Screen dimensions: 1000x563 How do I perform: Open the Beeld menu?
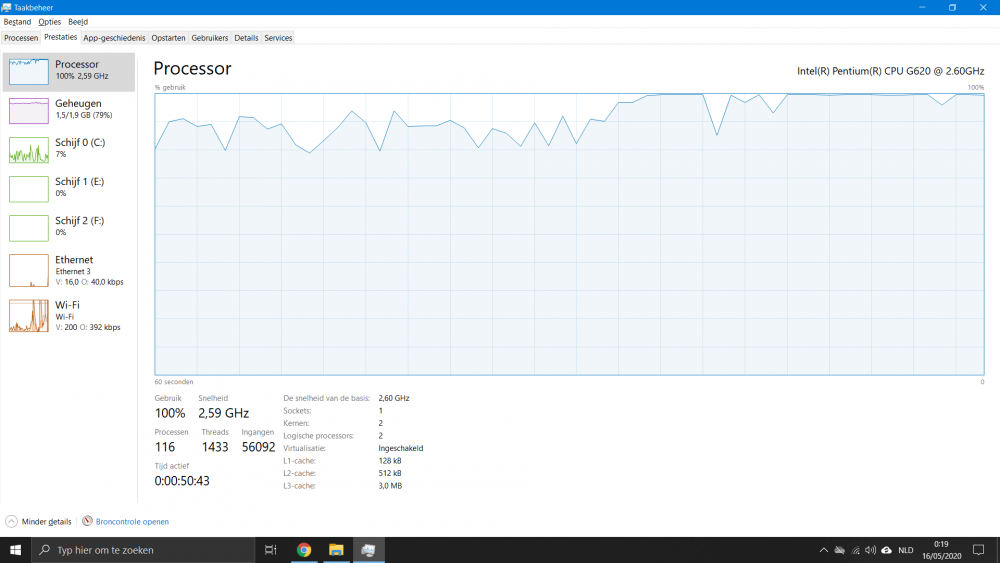click(x=78, y=22)
